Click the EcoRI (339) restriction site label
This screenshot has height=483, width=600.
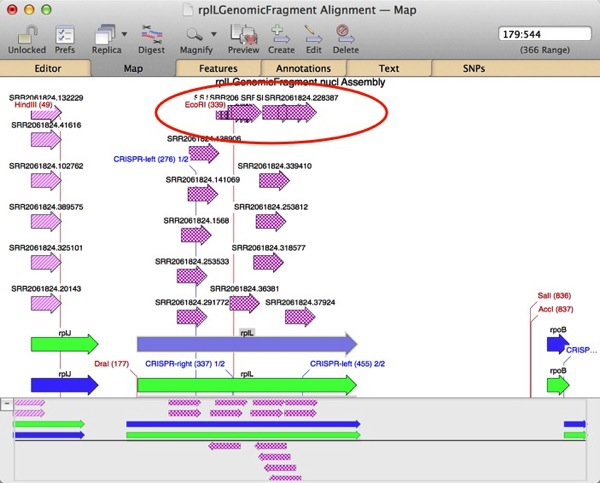click(x=205, y=103)
